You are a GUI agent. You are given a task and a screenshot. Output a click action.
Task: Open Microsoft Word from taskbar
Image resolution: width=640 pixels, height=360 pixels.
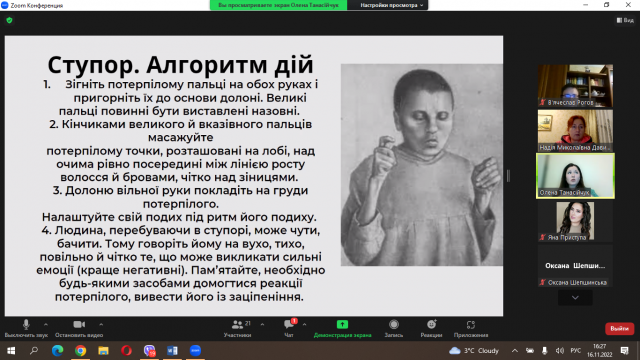click(x=172, y=351)
